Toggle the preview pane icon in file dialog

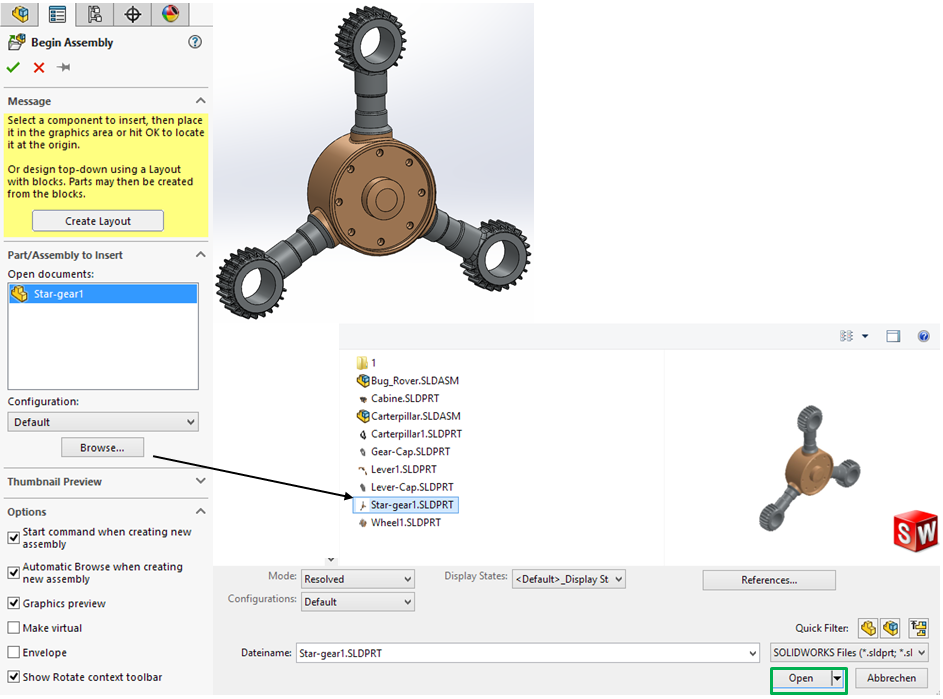[893, 336]
